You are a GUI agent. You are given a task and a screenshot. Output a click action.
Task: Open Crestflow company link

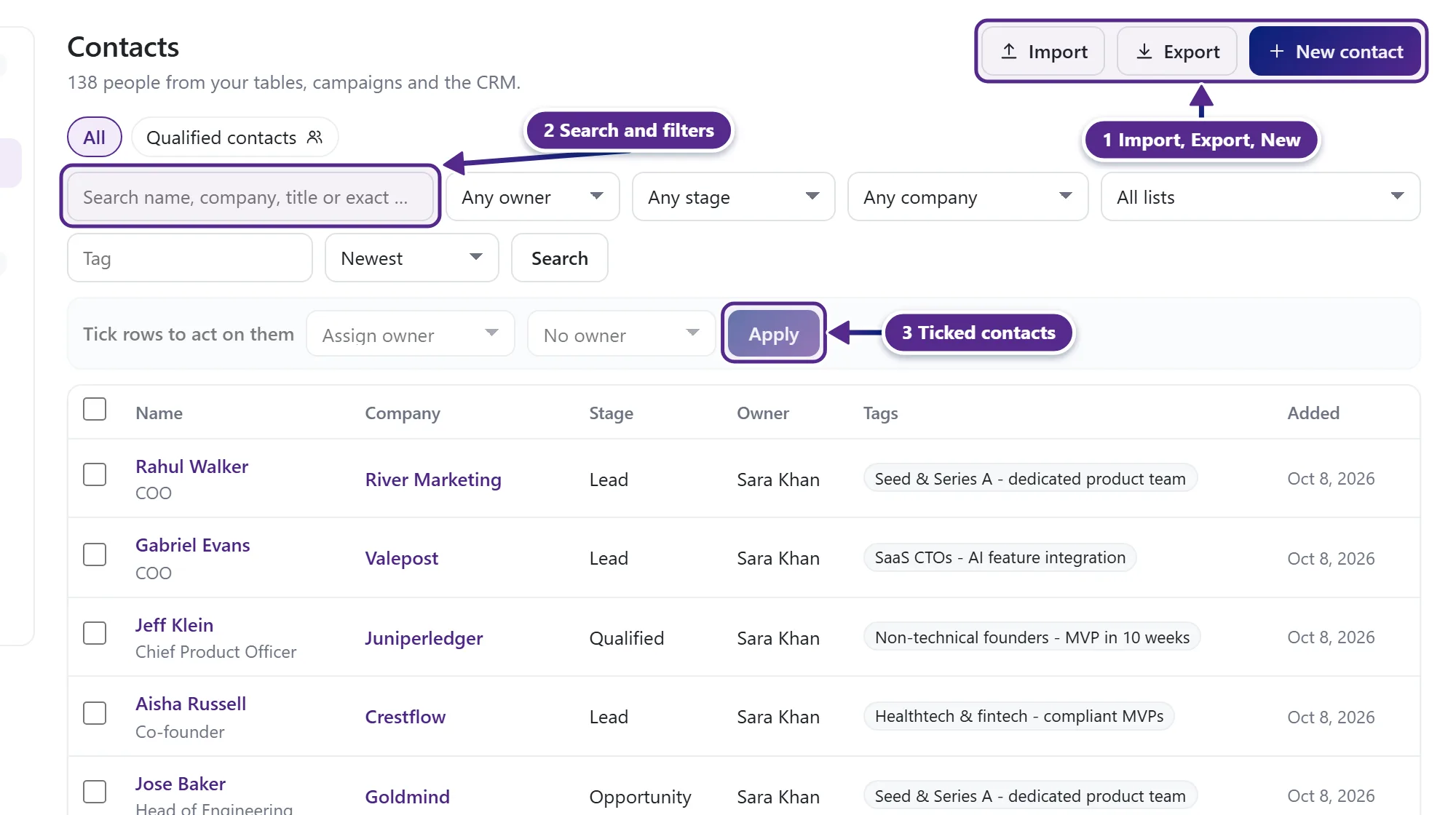point(405,717)
